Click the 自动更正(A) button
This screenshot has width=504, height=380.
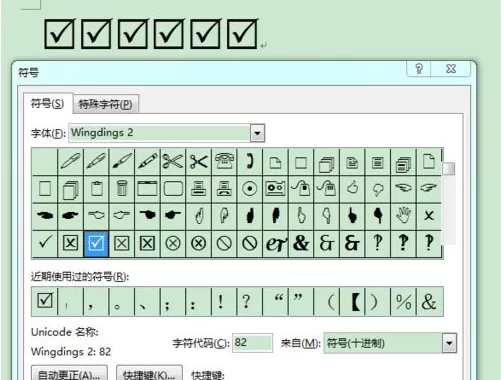[69, 373]
